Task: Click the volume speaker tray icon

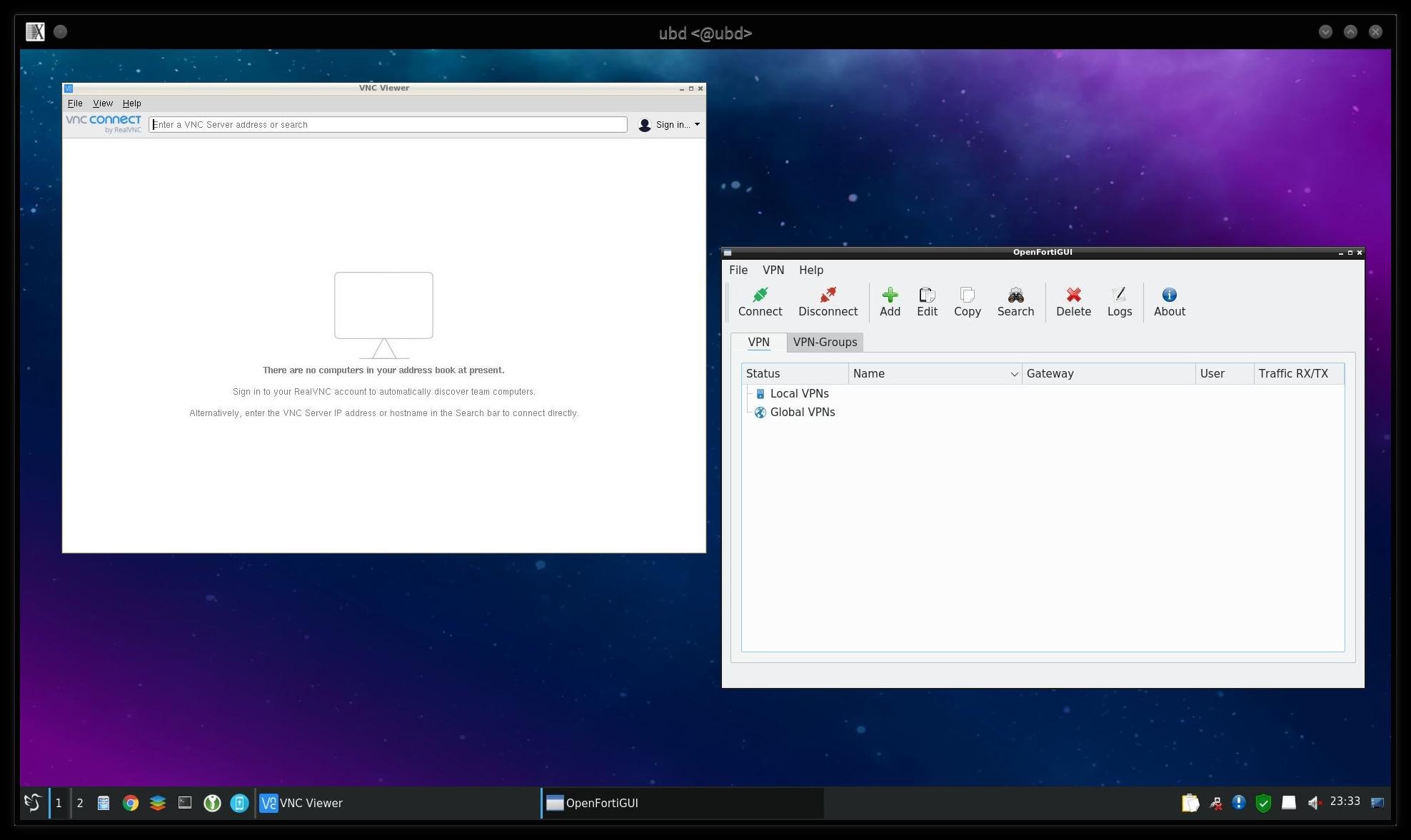Action: point(1314,803)
